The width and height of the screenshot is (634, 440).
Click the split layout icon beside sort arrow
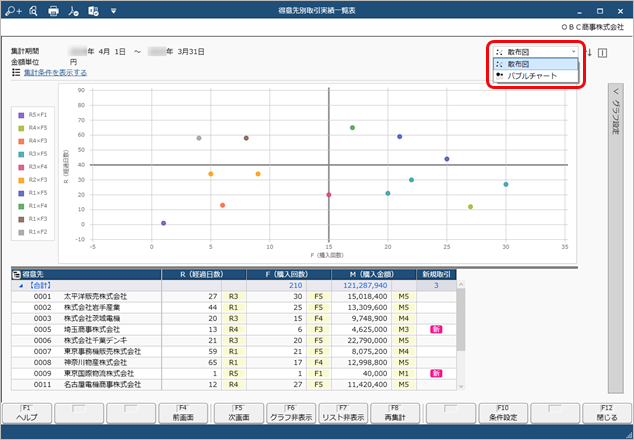pos(602,53)
